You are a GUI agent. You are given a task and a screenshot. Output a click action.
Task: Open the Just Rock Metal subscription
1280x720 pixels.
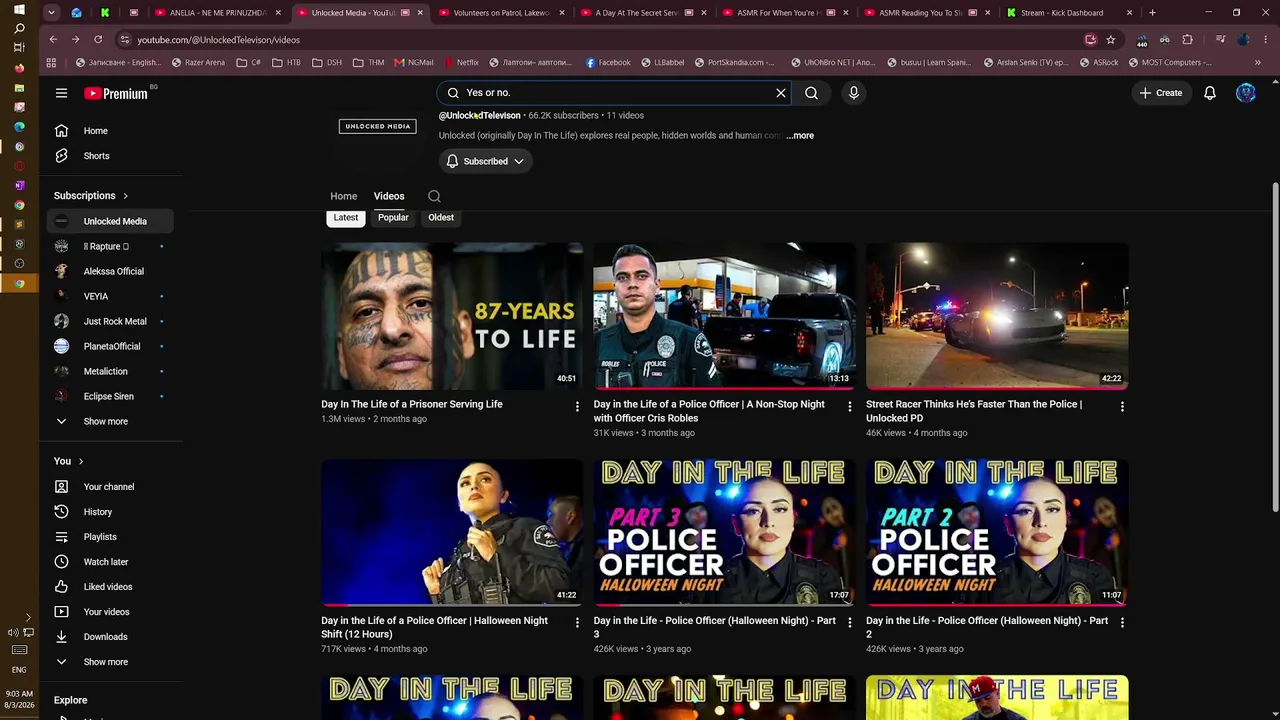[111, 322]
